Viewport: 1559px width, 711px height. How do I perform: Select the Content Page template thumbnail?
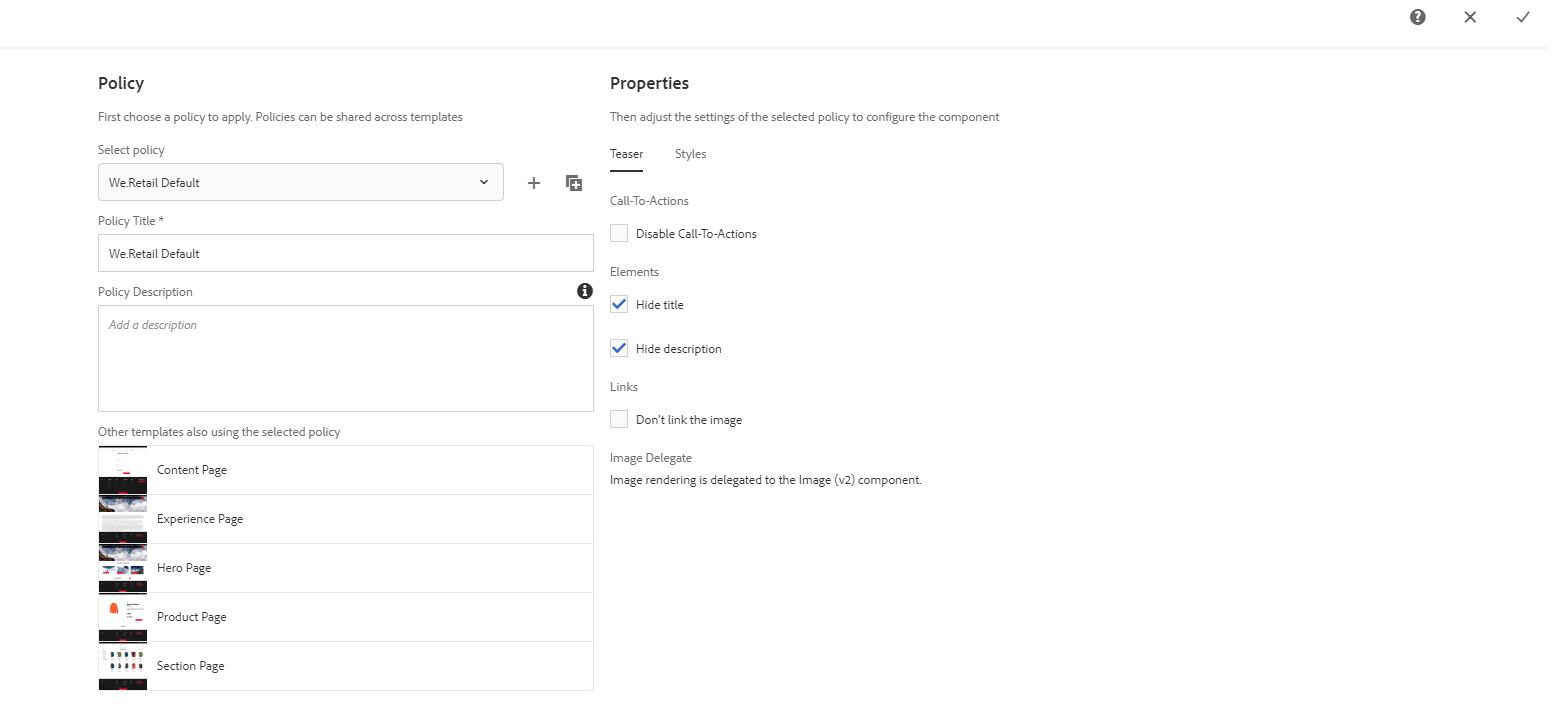click(x=123, y=470)
